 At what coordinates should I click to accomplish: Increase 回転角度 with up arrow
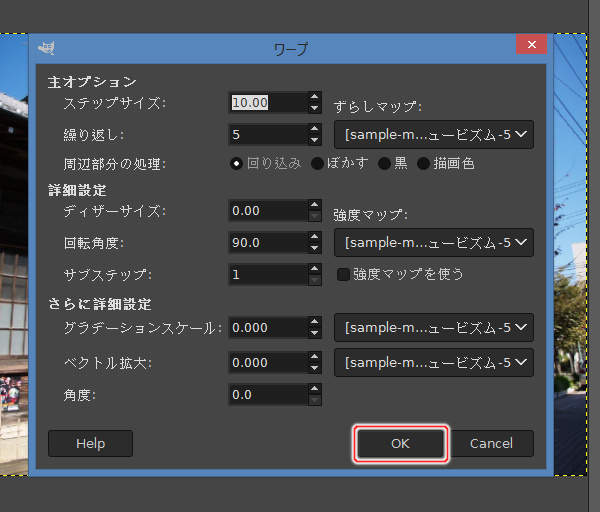[x=315, y=237]
